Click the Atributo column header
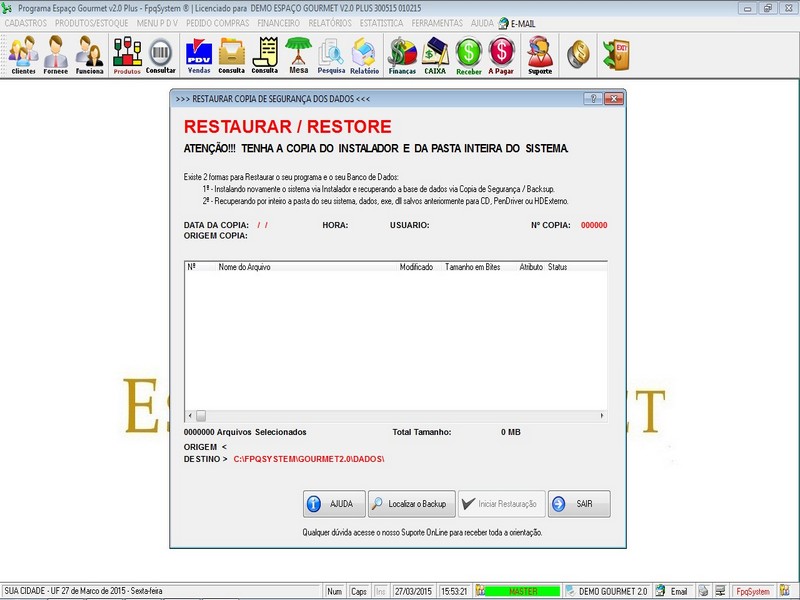800x600 pixels. (531, 267)
